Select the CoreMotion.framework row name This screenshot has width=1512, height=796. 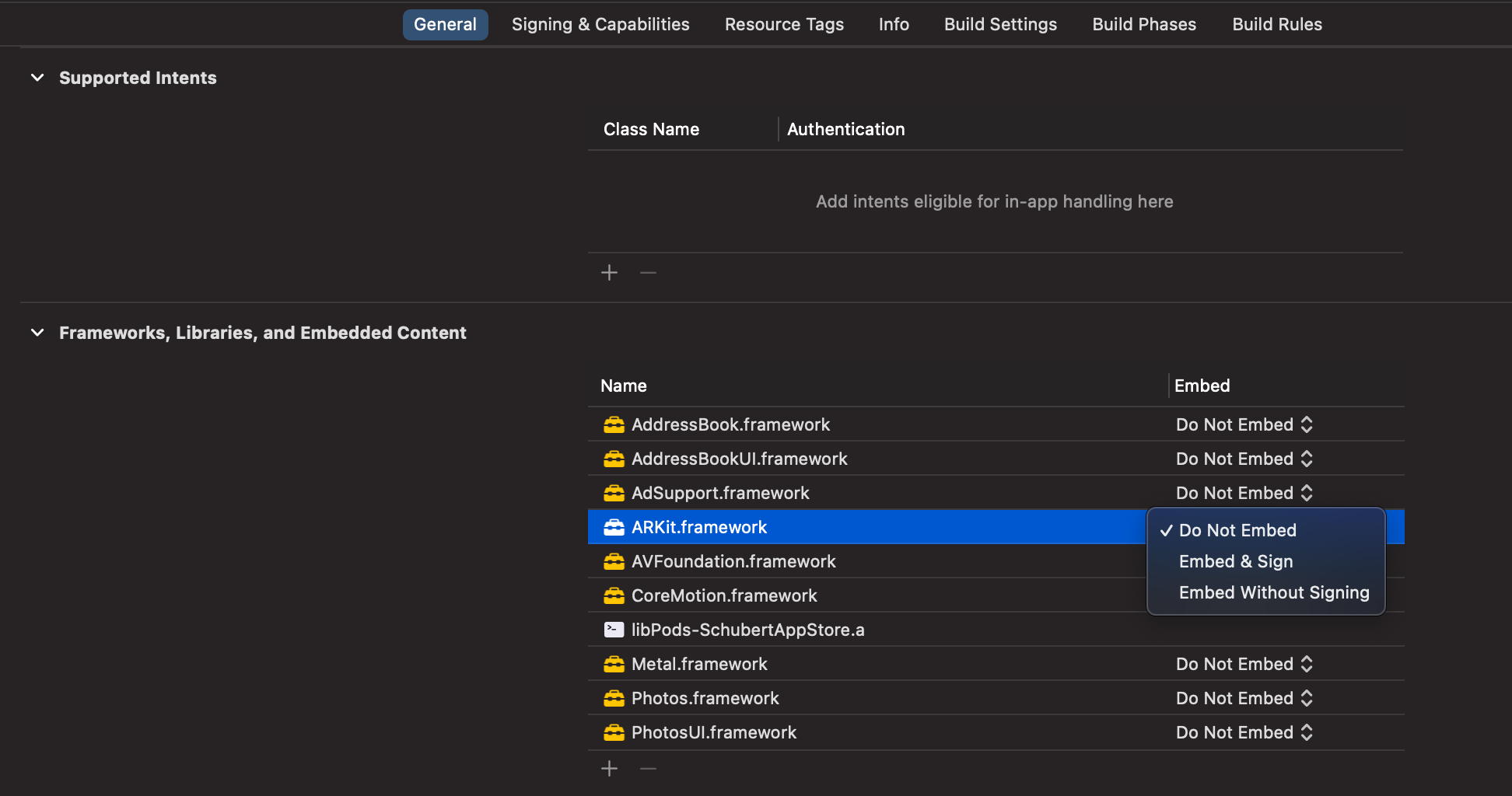(x=724, y=595)
